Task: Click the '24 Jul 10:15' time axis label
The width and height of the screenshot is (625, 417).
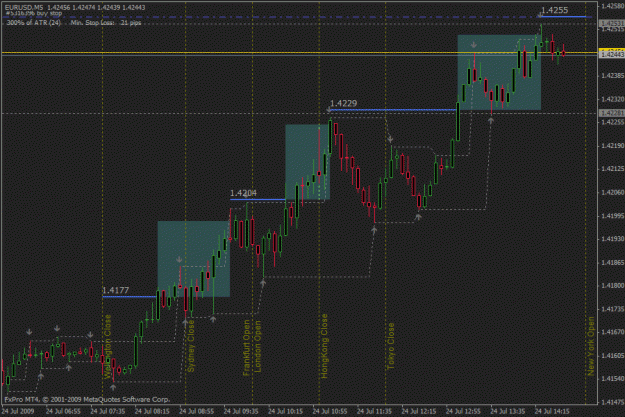Action: tap(285, 411)
